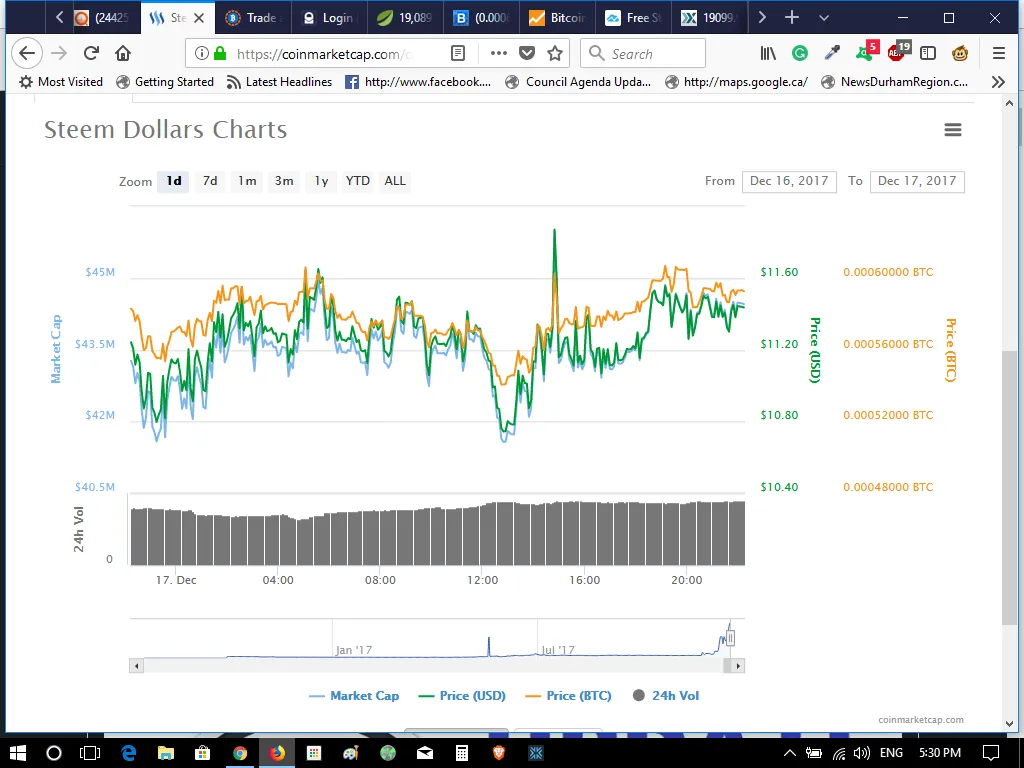Image resolution: width=1024 pixels, height=768 pixels.
Task: Show site information icon in address bar
Action: pos(202,54)
